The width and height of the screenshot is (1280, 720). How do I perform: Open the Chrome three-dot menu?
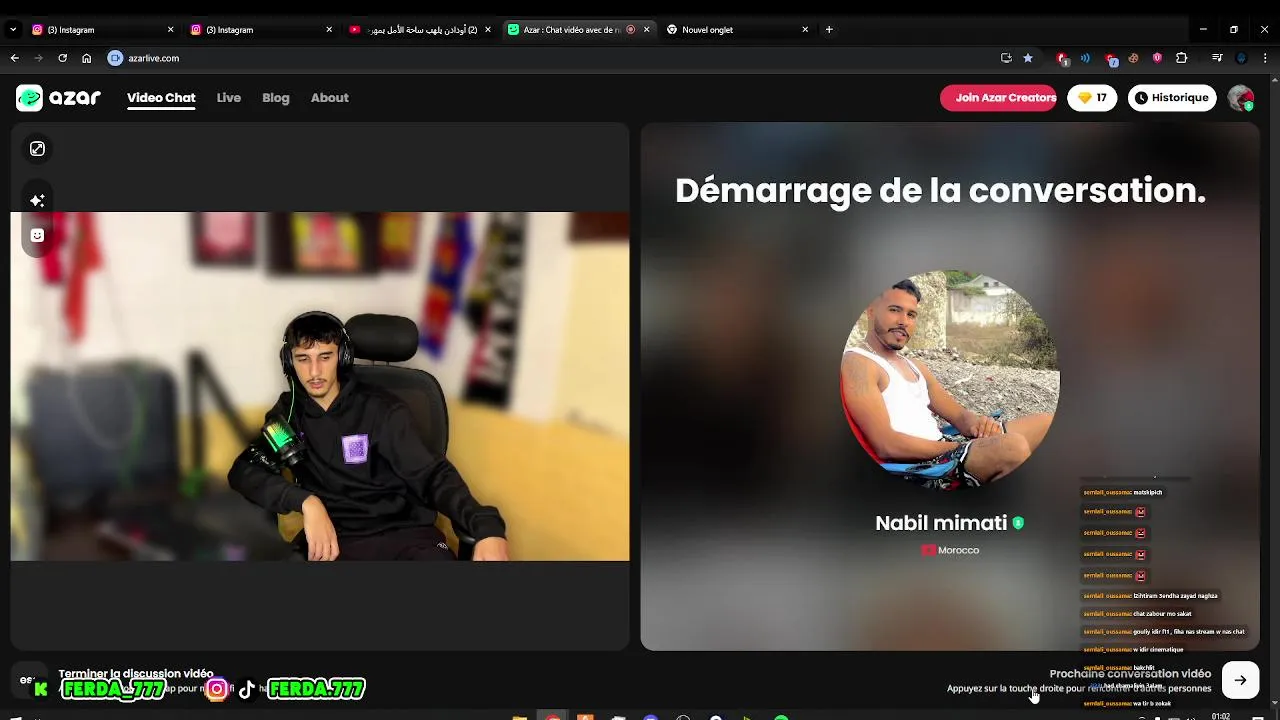[1265, 58]
